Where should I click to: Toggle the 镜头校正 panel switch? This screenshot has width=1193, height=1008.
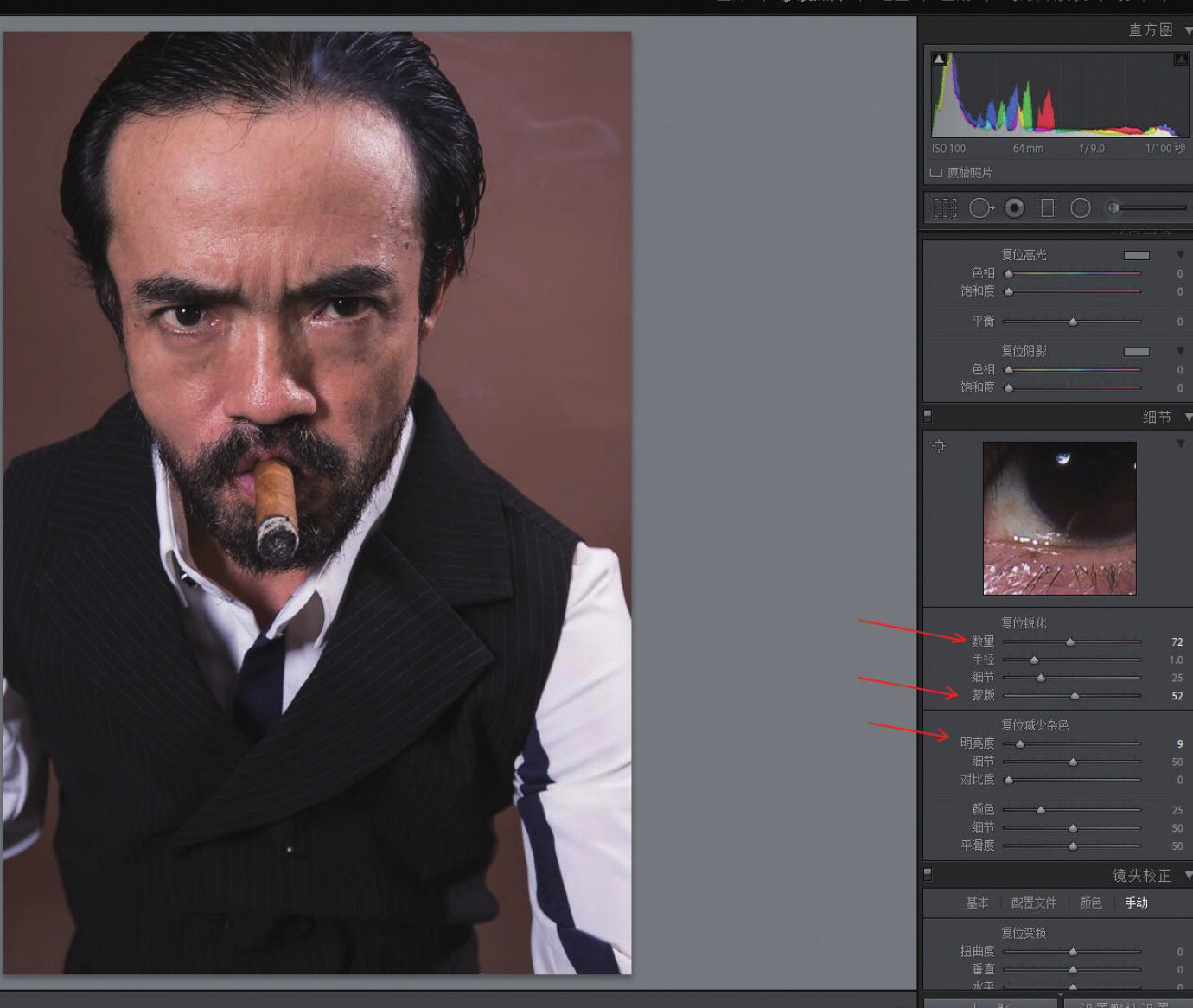tap(928, 873)
